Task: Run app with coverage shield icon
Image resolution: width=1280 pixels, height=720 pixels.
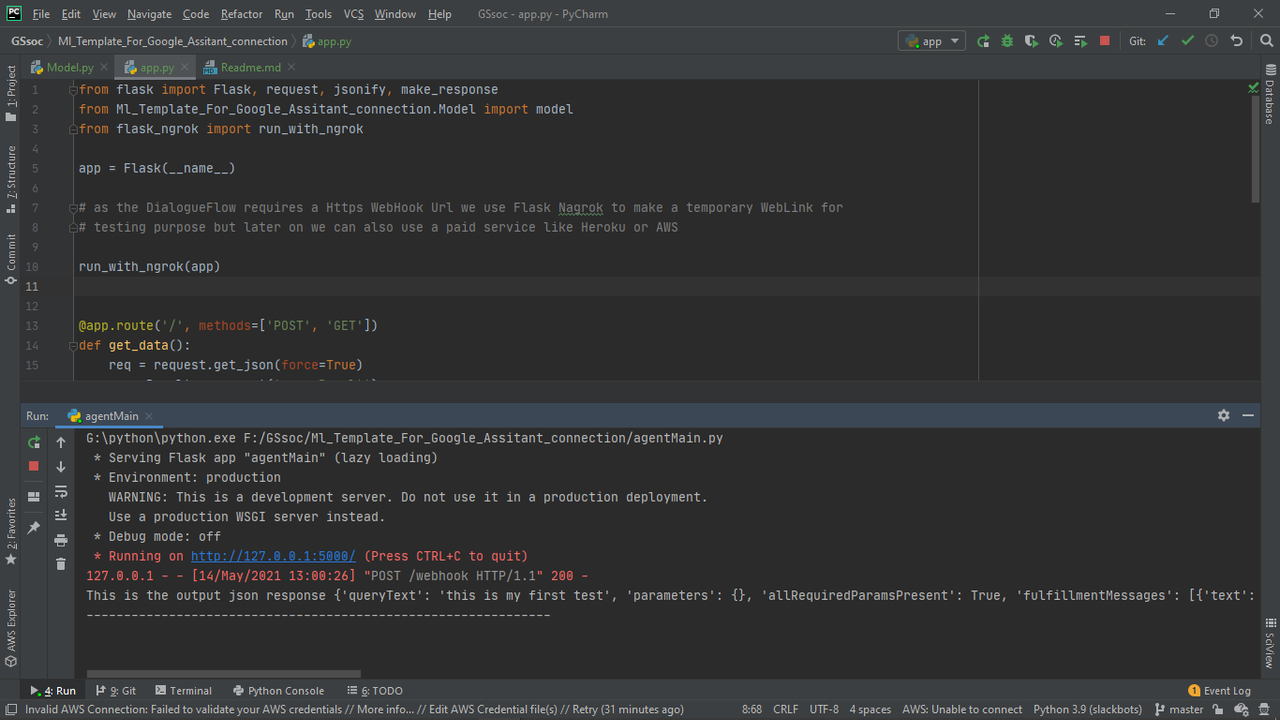Action: (x=1032, y=41)
